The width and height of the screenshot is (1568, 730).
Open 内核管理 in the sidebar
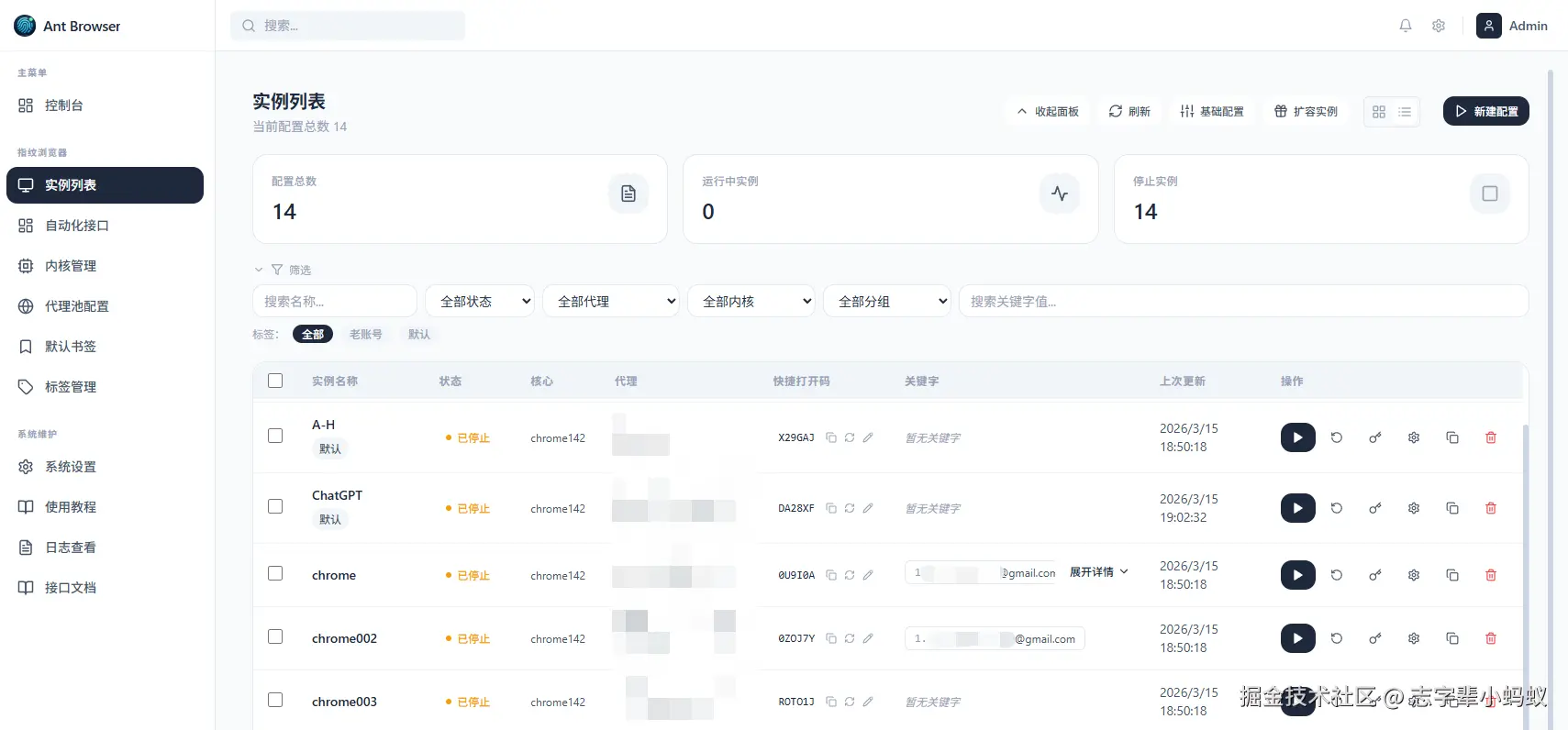105,266
